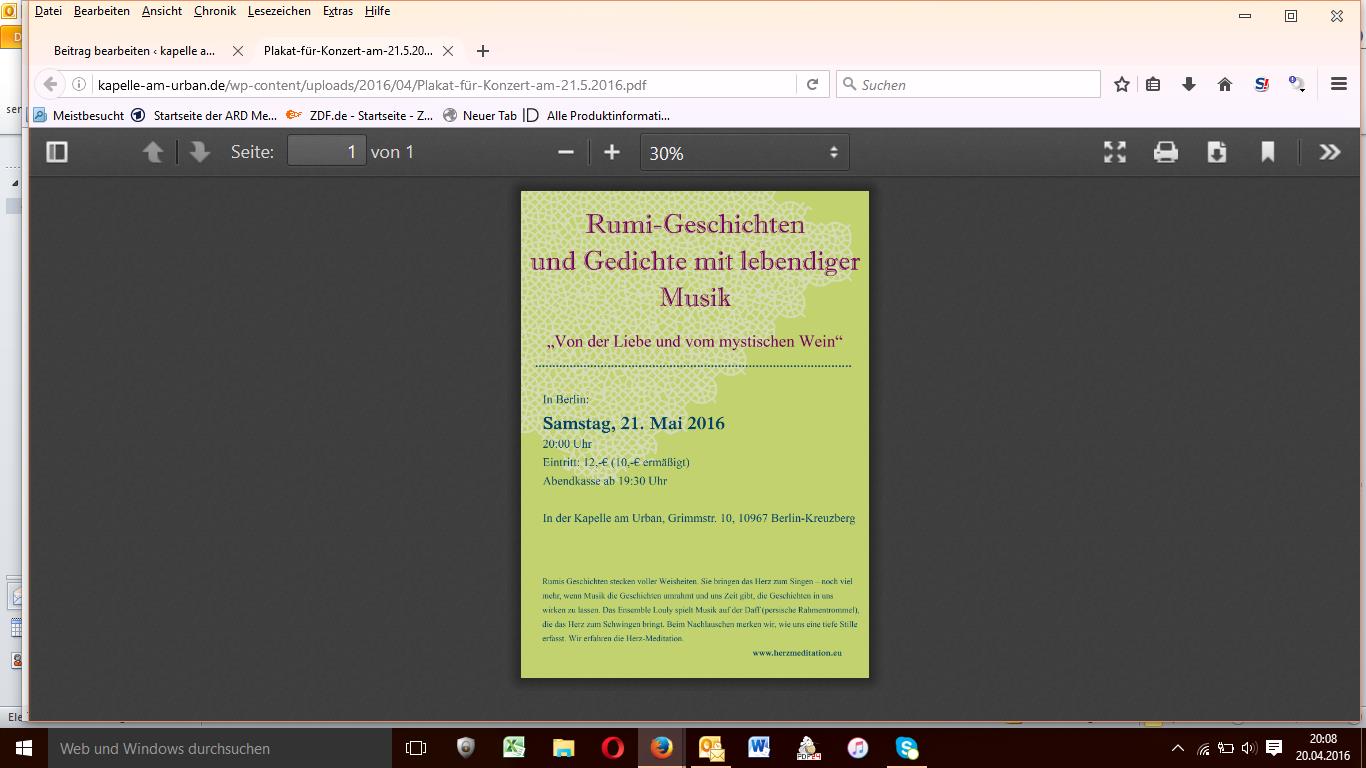1366x768 pixels.
Task: Open the 30% zoom level dropdown
Action: [x=744, y=153]
